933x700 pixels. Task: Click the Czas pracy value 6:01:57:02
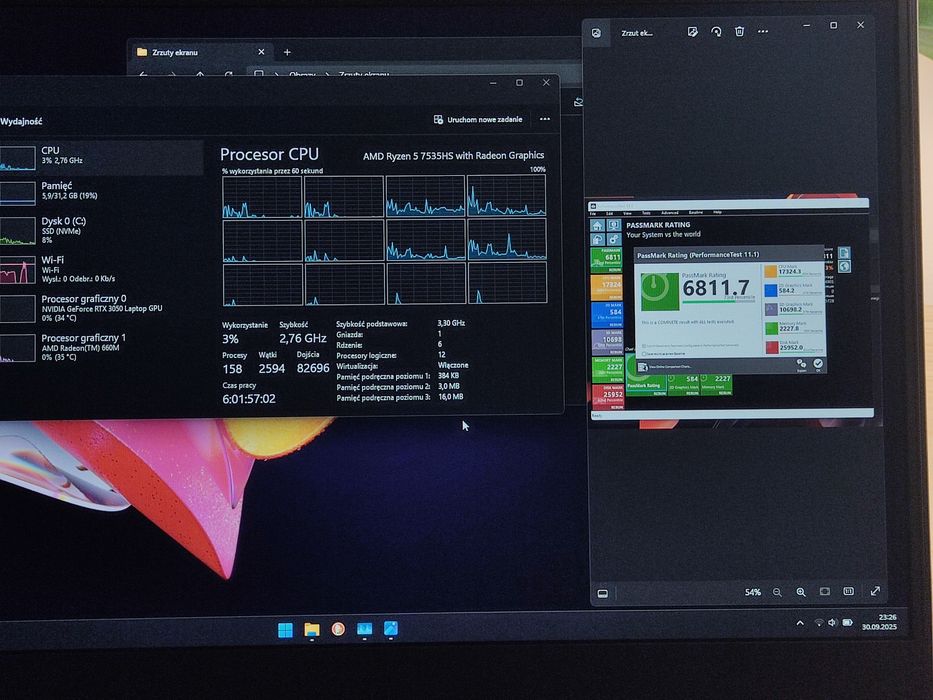click(249, 399)
